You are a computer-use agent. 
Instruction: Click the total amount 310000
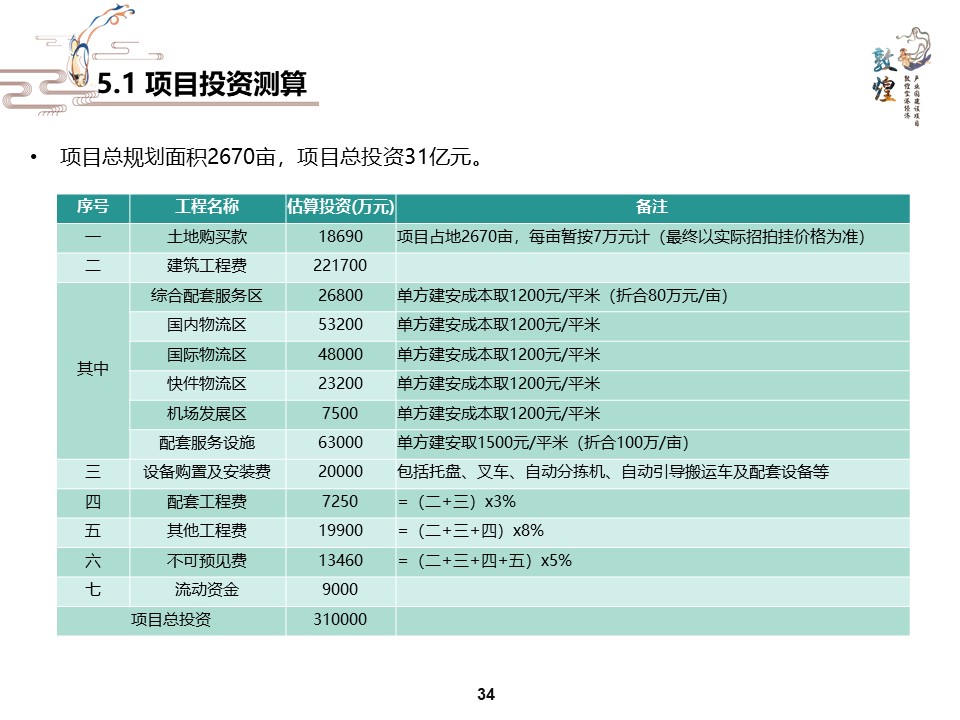(340, 620)
